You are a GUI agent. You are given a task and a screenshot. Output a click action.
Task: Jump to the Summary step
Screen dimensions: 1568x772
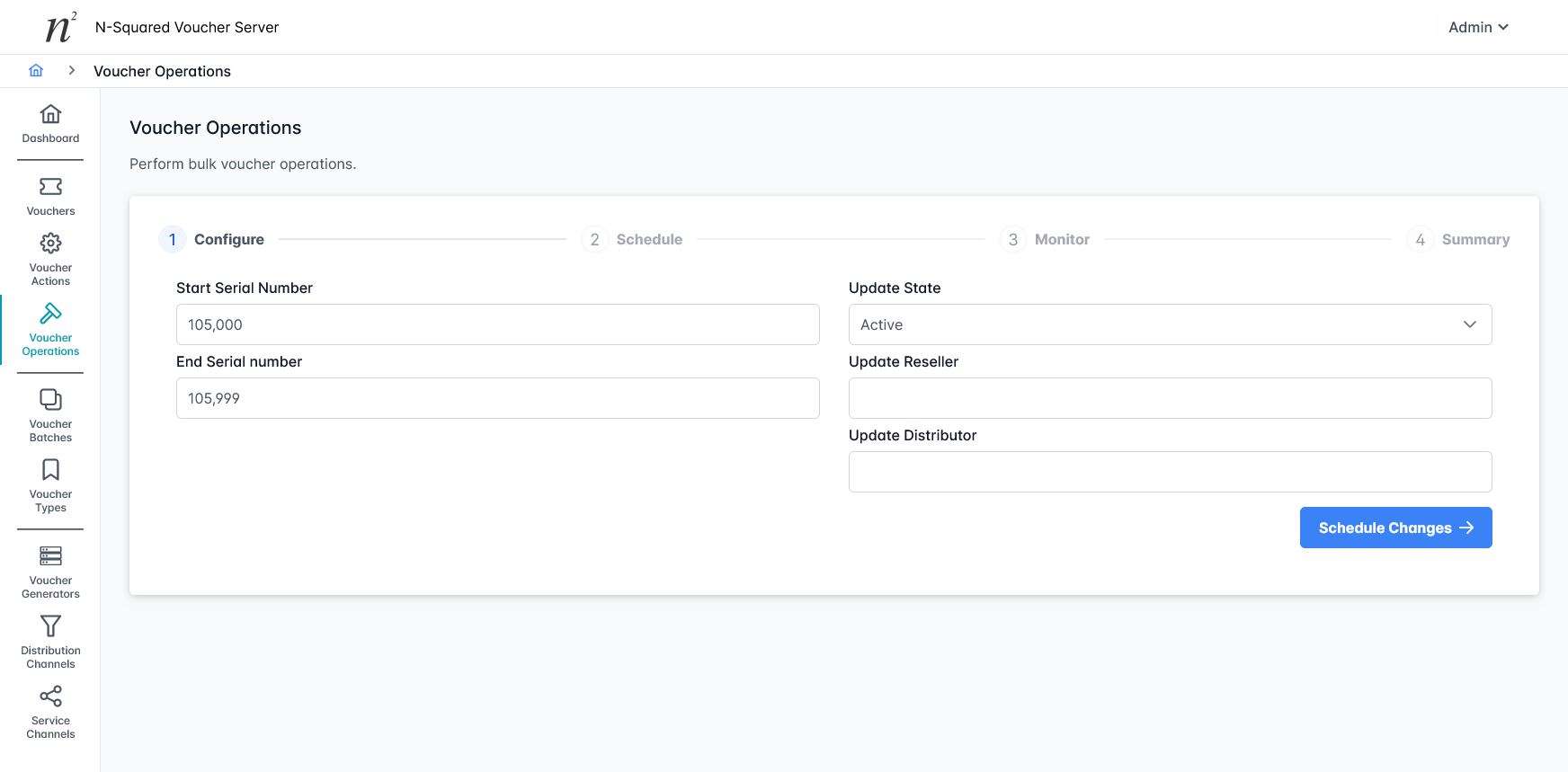pyautogui.click(x=1458, y=240)
